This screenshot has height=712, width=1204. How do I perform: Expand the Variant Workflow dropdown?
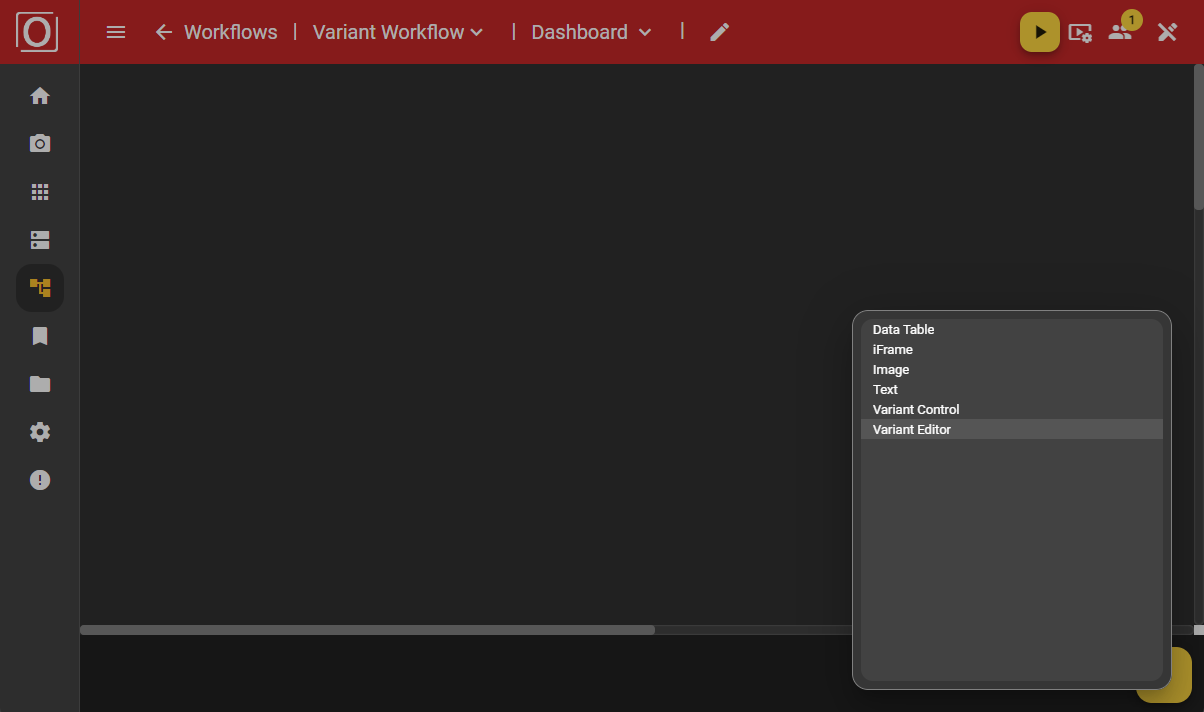point(397,32)
